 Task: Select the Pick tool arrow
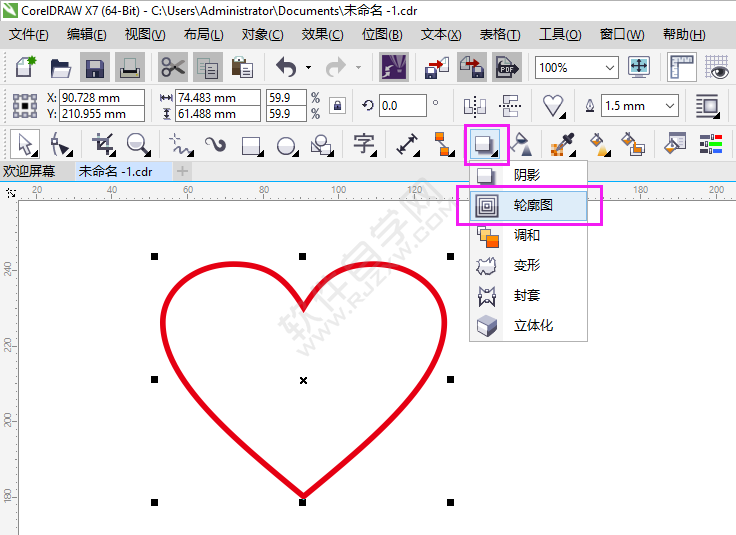tap(25, 144)
